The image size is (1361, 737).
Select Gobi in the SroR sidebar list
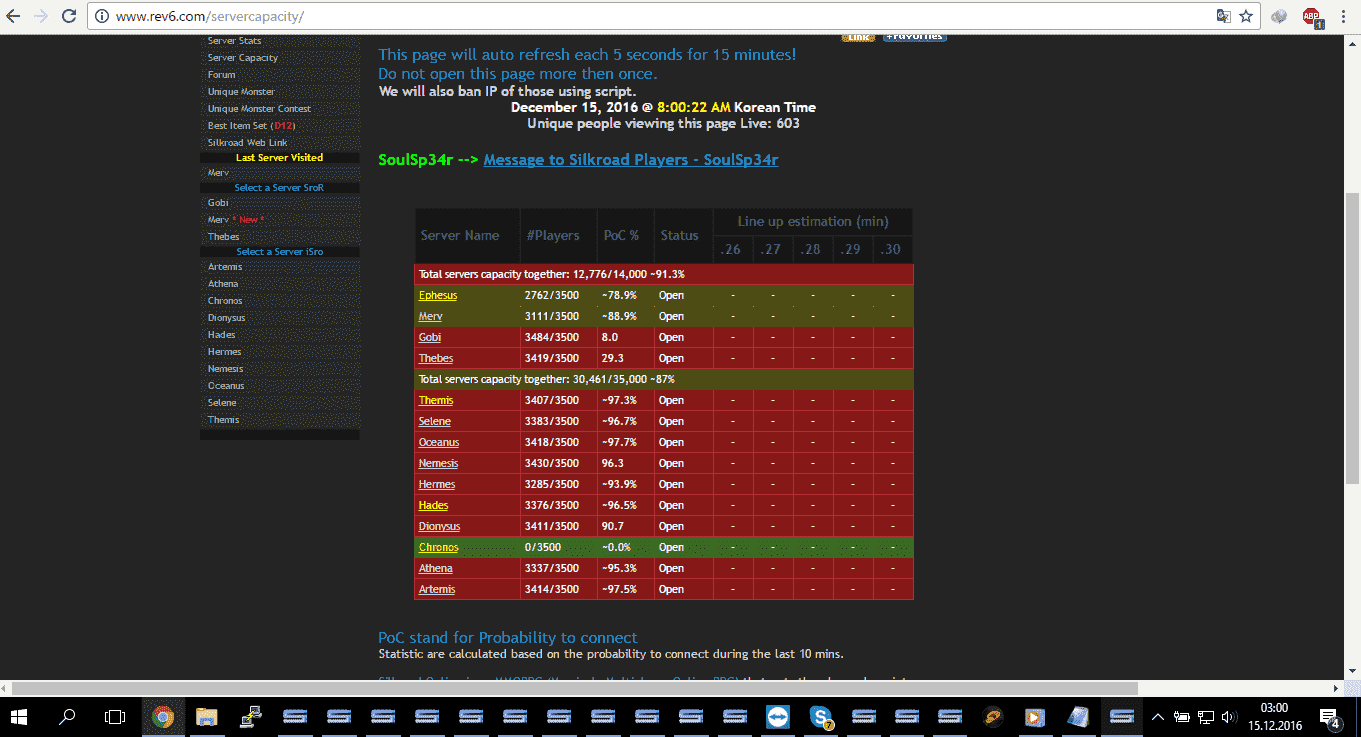[218, 203]
